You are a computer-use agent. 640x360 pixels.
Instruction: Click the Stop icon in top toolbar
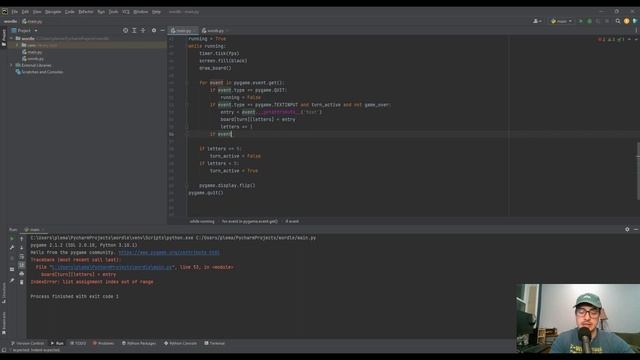tap(607, 21)
